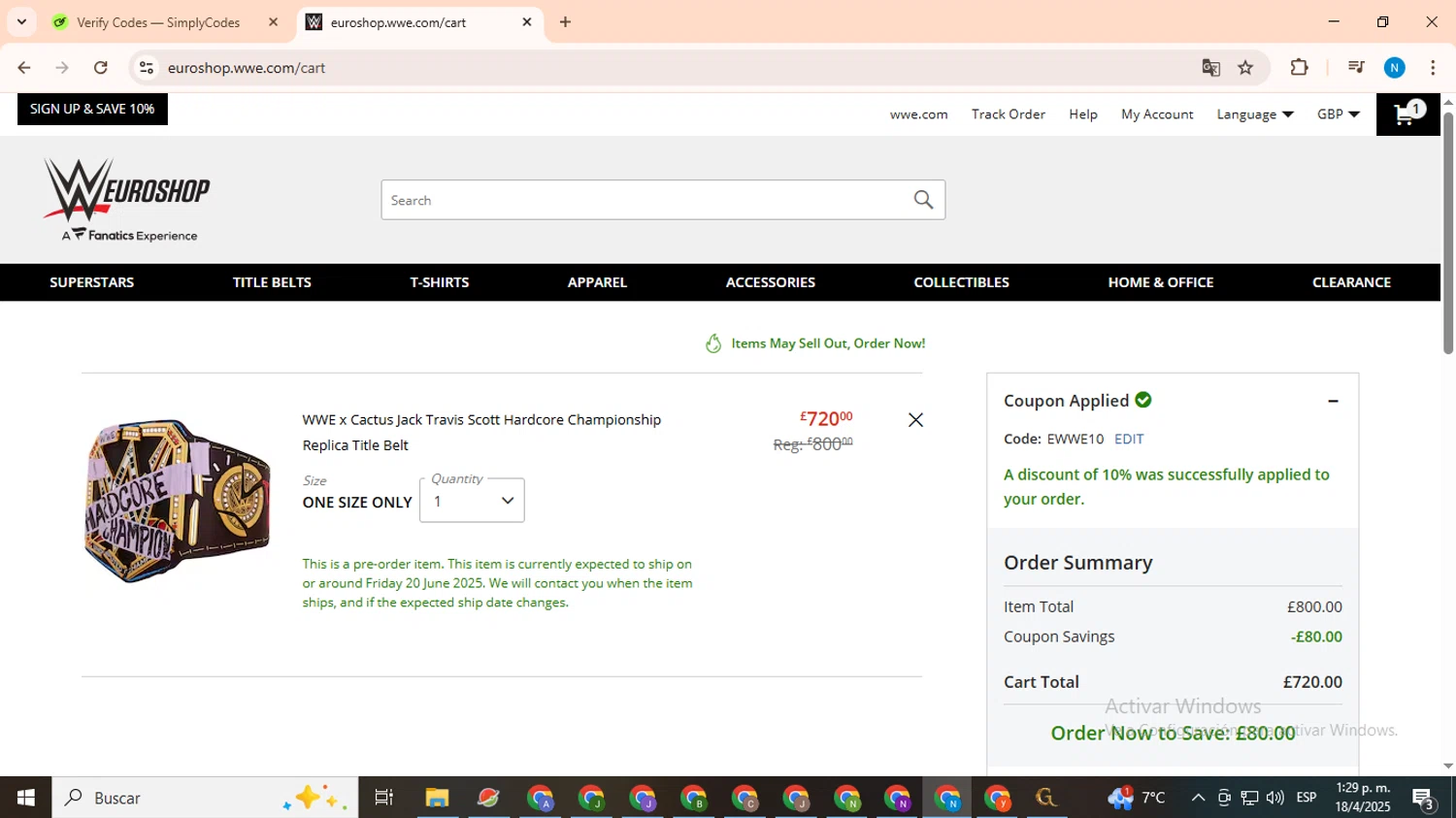Edit the EWWE10 coupon code
Screen dimensions: 1456x818
click(1129, 439)
